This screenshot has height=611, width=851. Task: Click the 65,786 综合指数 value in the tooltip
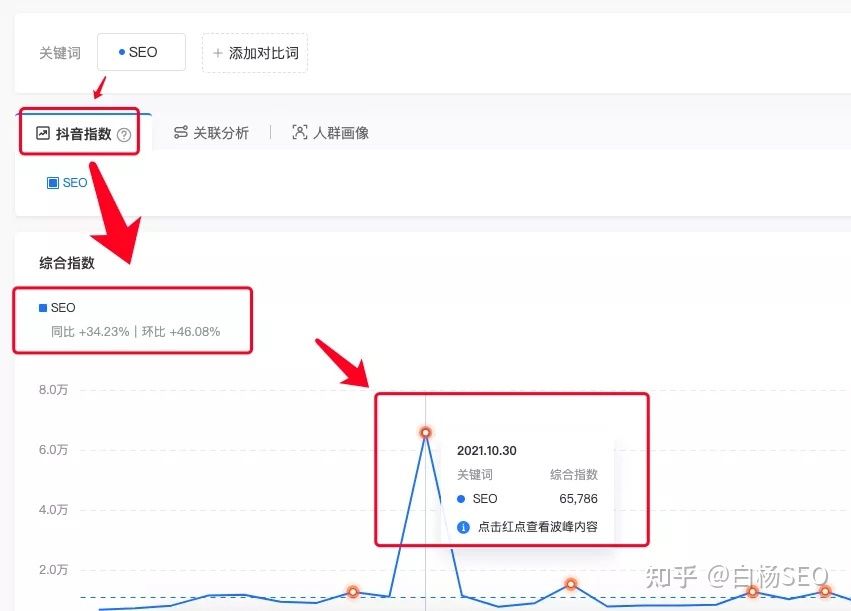(x=576, y=499)
